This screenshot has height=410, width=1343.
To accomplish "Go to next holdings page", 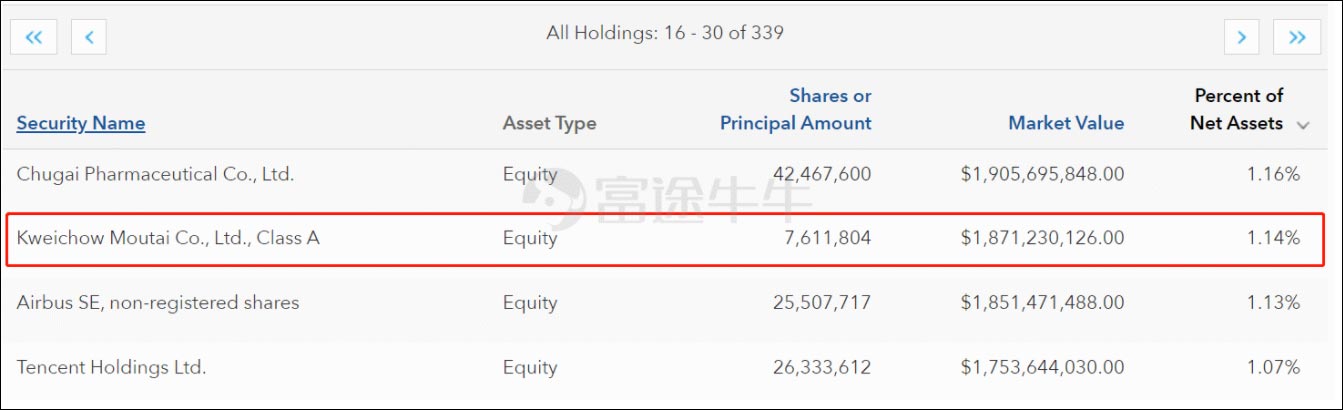I will pyautogui.click(x=1241, y=37).
